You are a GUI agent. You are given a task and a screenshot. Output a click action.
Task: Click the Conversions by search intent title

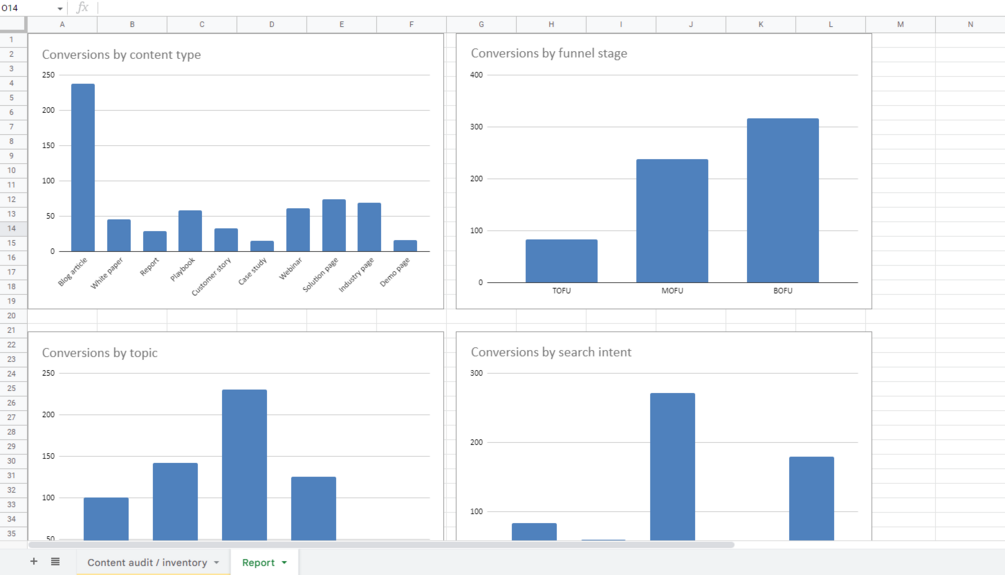tap(551, 352)
